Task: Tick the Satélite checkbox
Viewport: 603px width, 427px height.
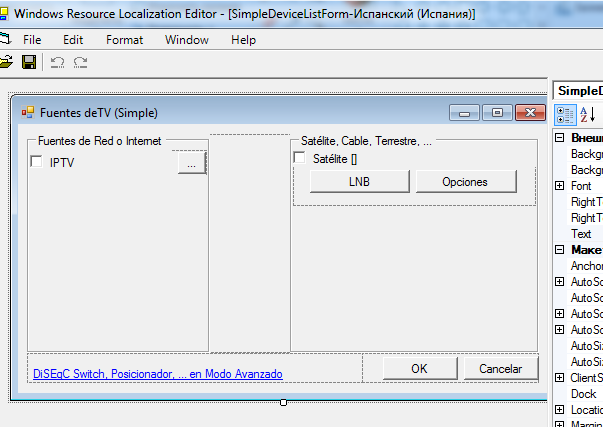Action: click(x=299, y=158)
